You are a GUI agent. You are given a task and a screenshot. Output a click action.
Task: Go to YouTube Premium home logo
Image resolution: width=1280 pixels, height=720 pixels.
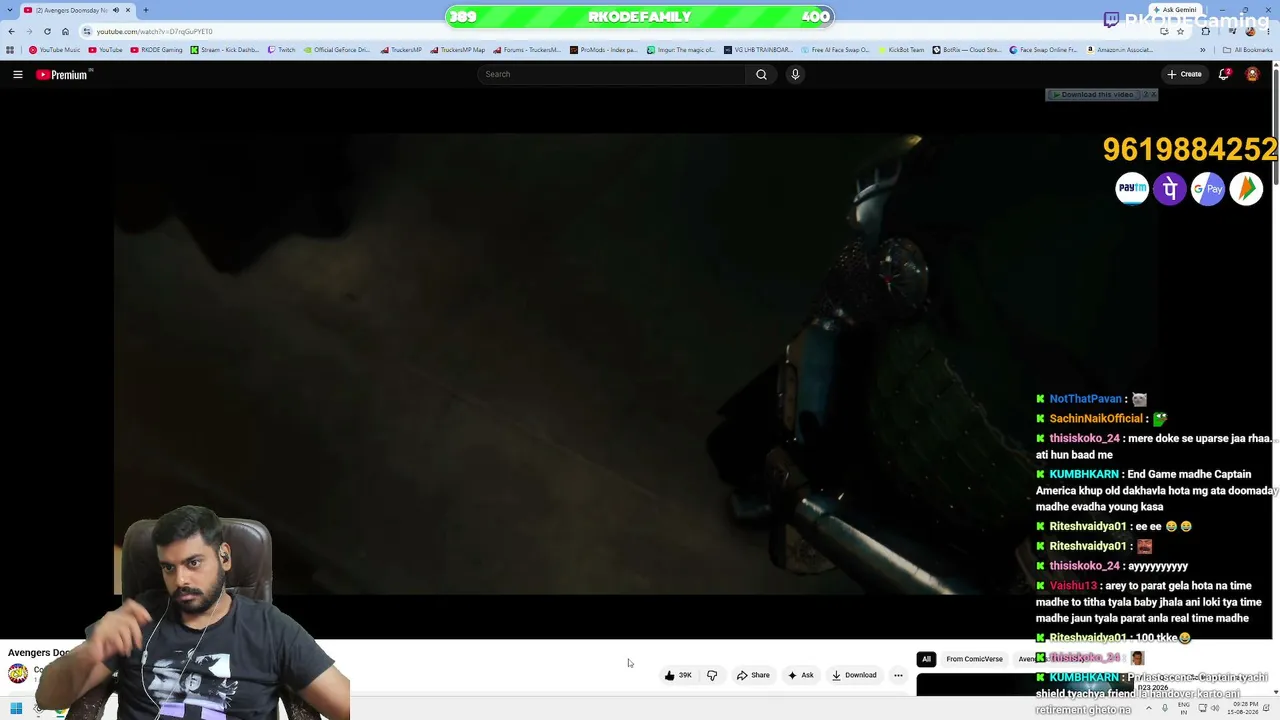pos(64,74)
